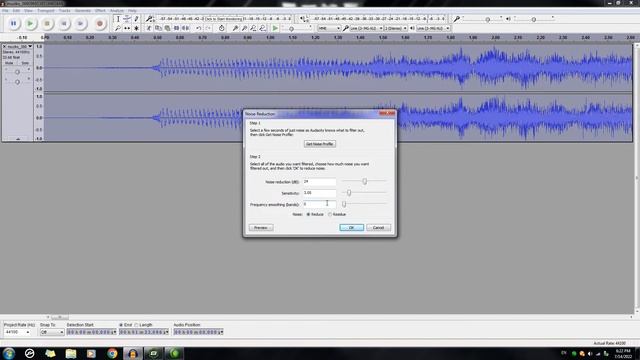Open the View menu
The image size is (640, 360).
coord(28,11)
